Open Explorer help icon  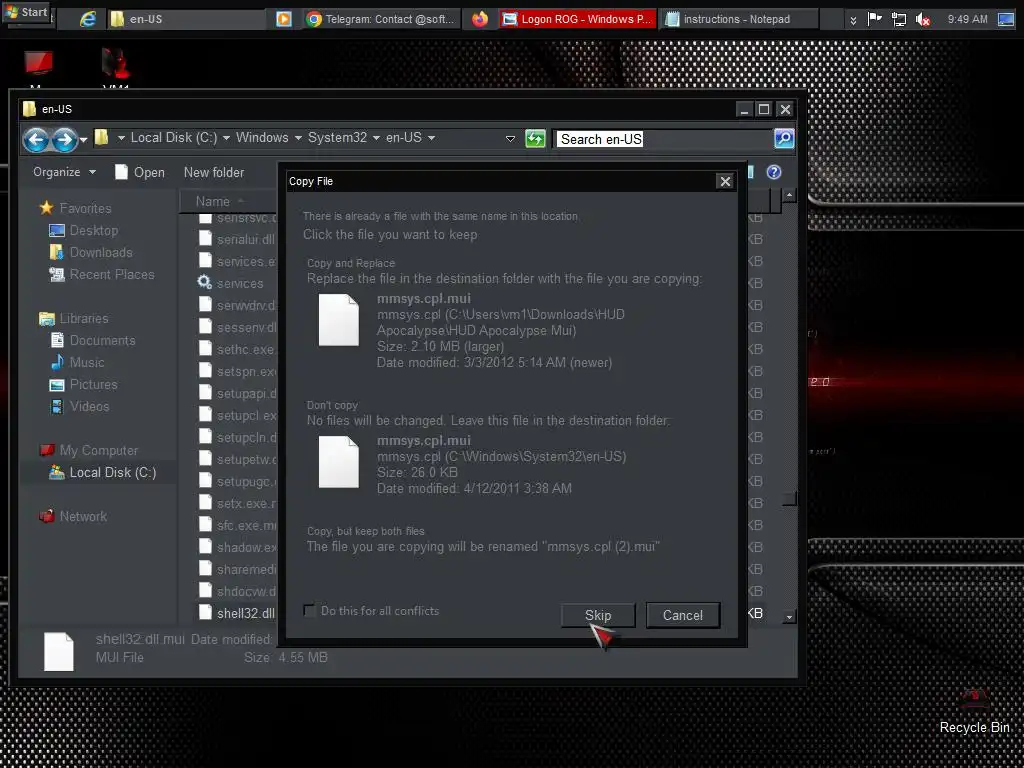coord(774,172)
